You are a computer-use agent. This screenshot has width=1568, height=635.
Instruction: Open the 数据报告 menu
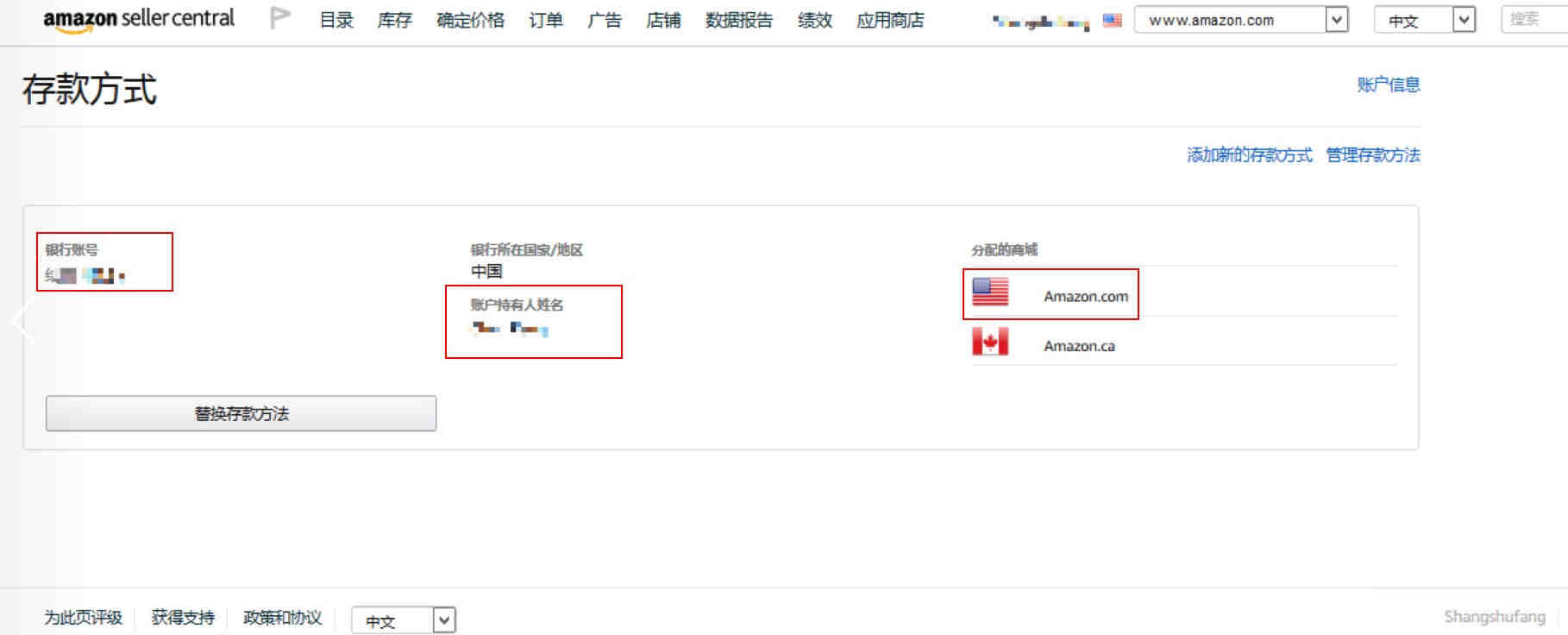(739, 20)
